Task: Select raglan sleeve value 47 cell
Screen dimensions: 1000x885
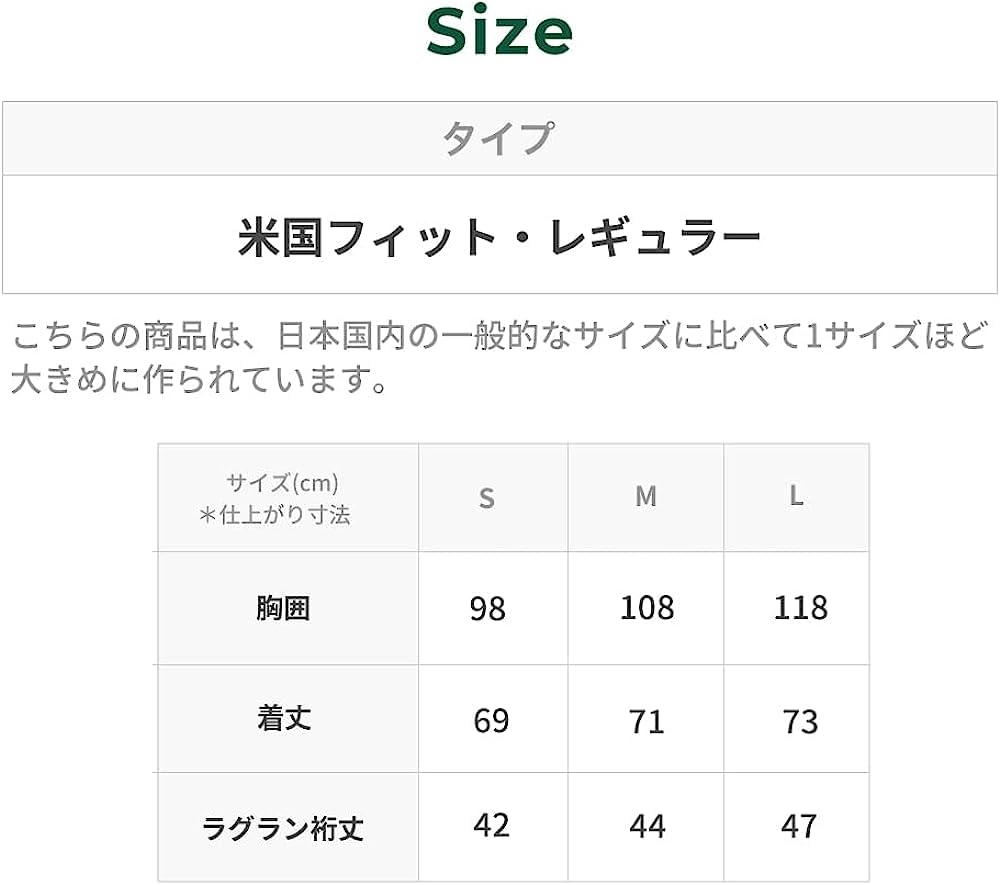Action: (x=800, y=826)
